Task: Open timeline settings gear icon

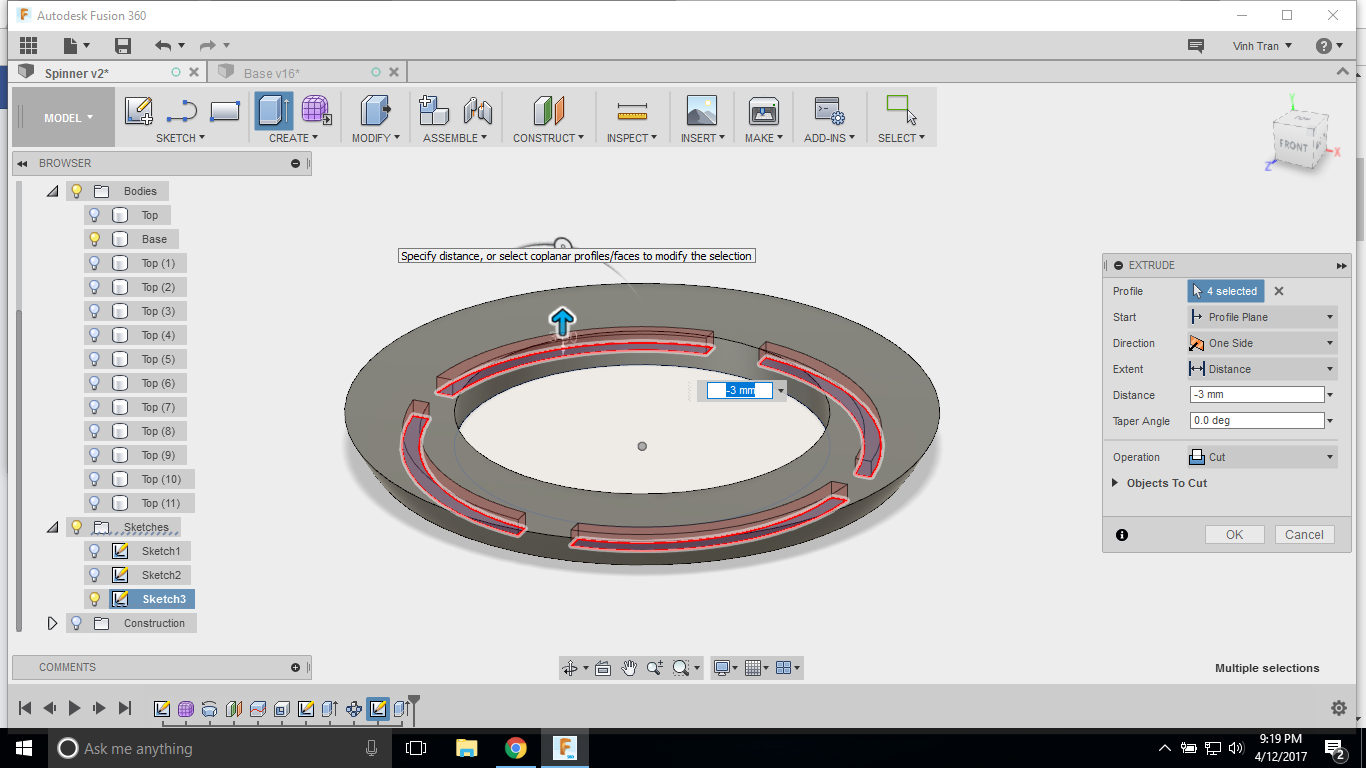Action: pyautogui.click(x=1339, y=708)
